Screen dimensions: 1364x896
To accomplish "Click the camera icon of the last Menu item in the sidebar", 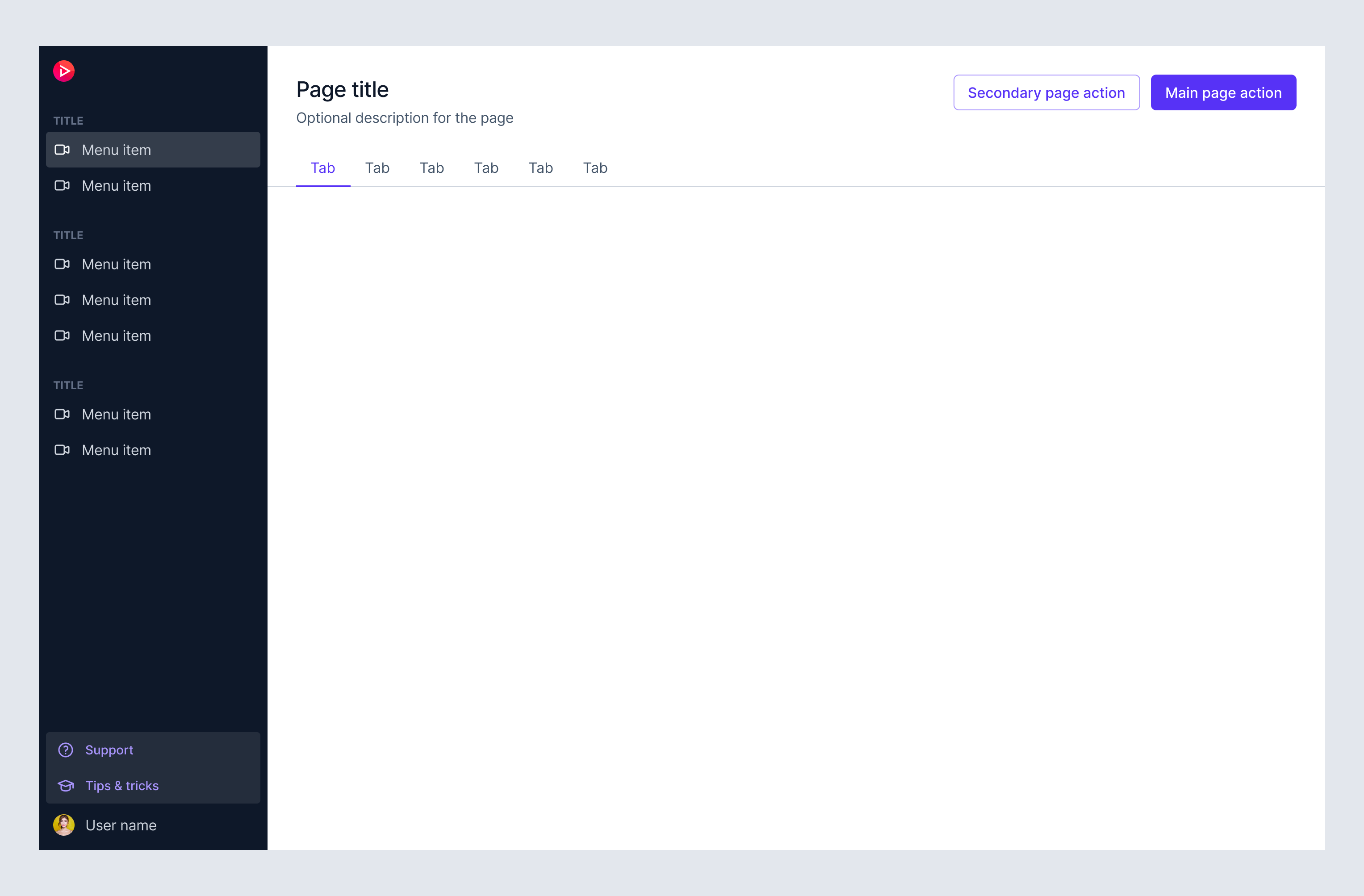I will click(x=62, y=450).
